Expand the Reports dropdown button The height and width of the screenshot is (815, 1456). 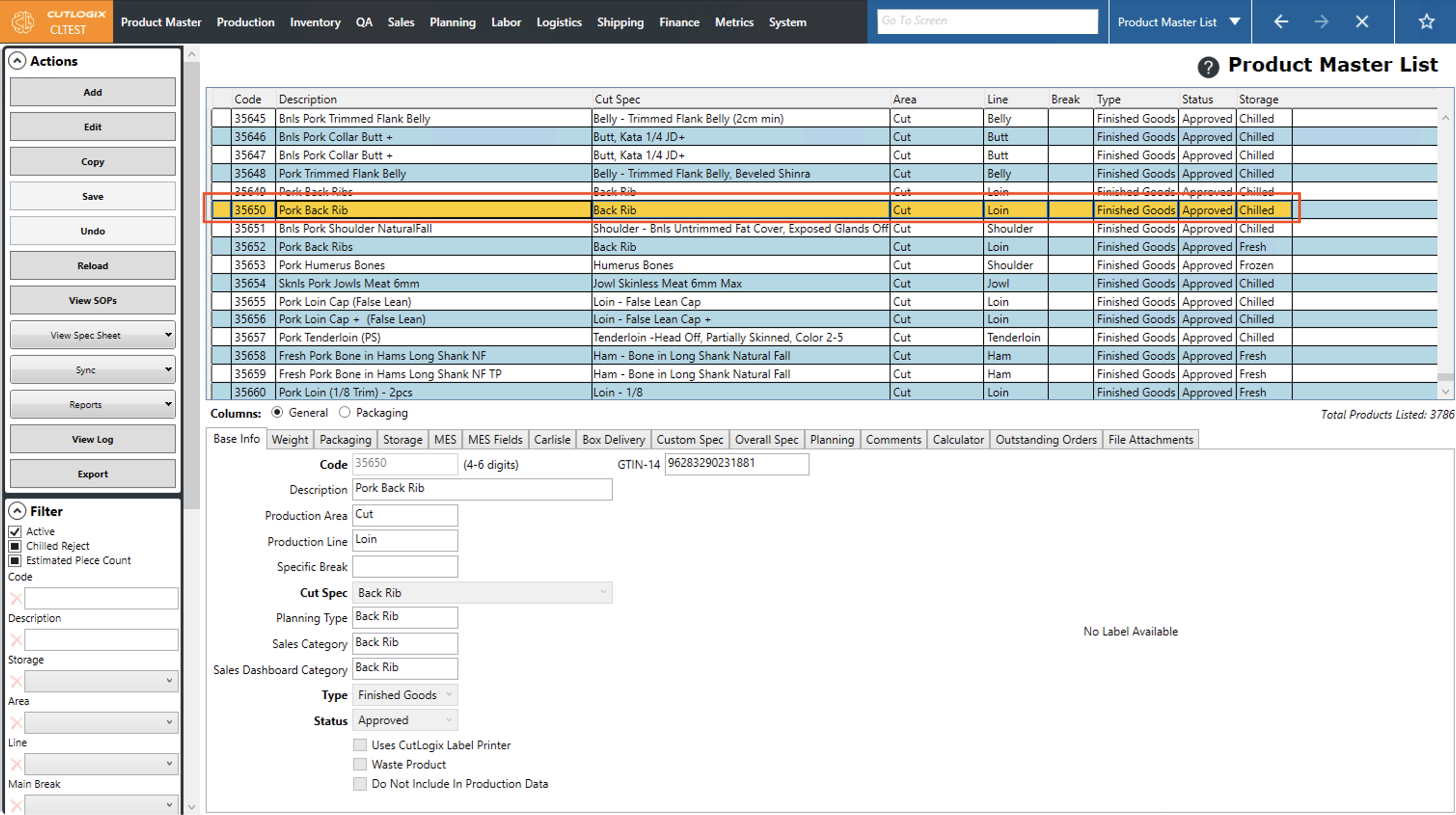(93, 405)
